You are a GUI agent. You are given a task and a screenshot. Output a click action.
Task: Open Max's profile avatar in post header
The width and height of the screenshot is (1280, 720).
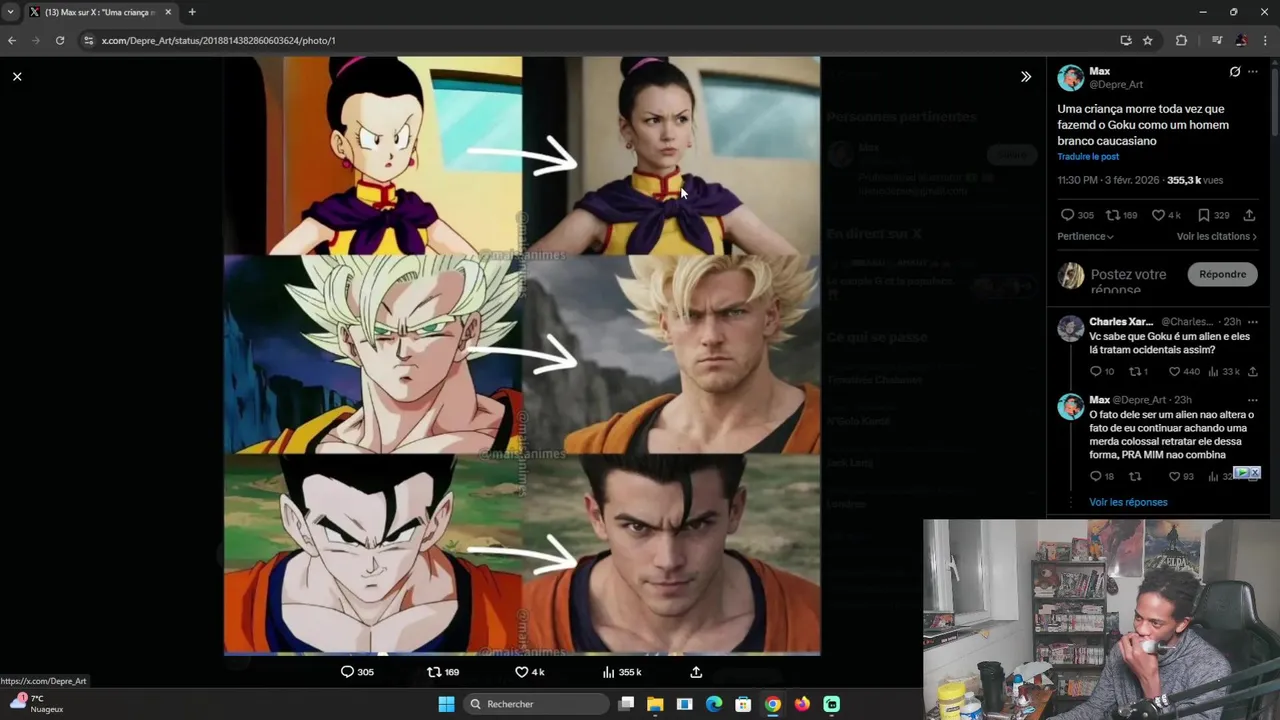coord(1071,78)
